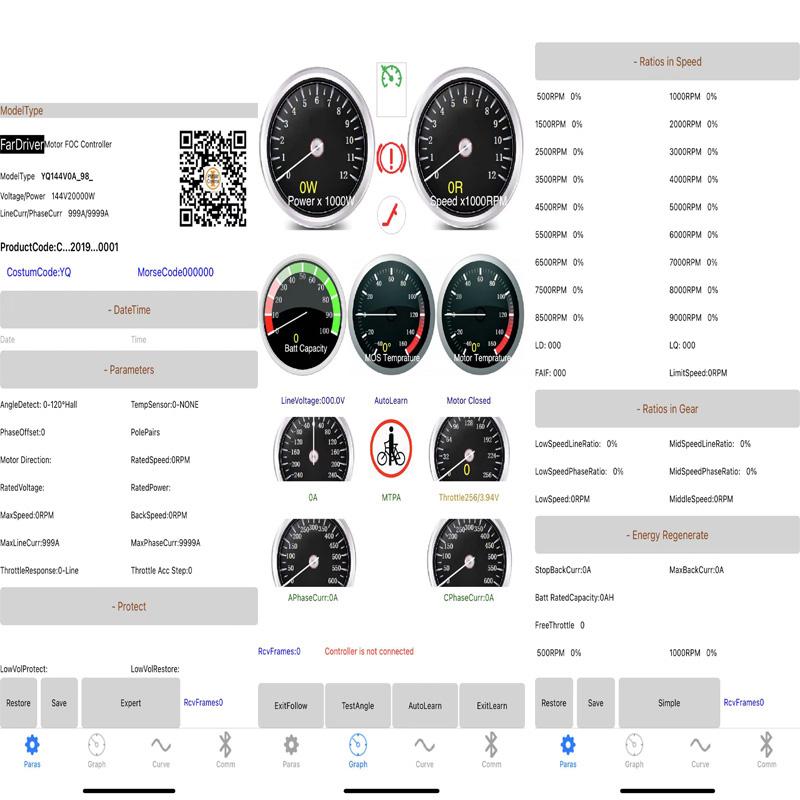Select Graph icon in the middle screen

[358, 751]
